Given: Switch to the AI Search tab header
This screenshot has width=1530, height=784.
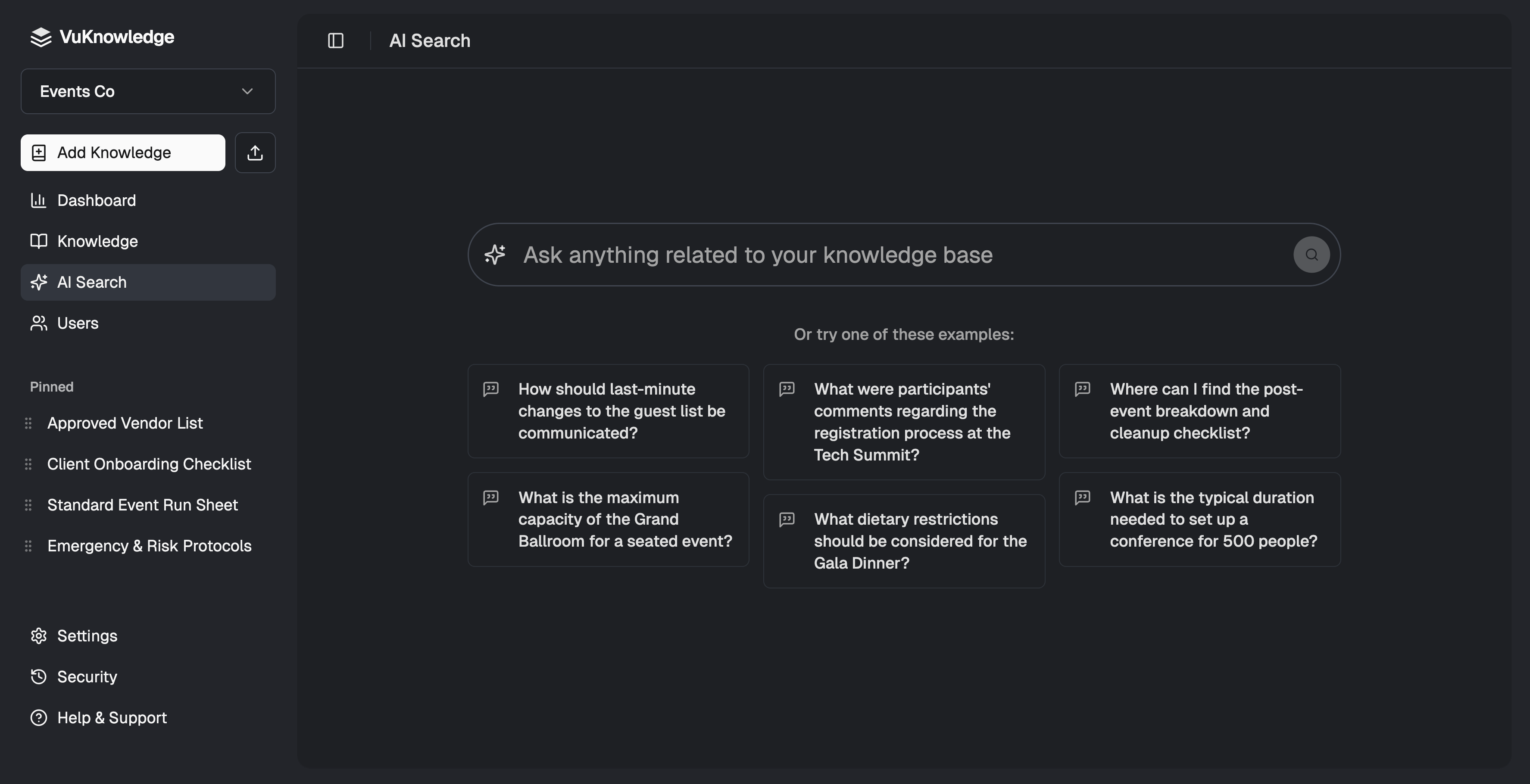Looking at the screenshot, I should point(429,40).
